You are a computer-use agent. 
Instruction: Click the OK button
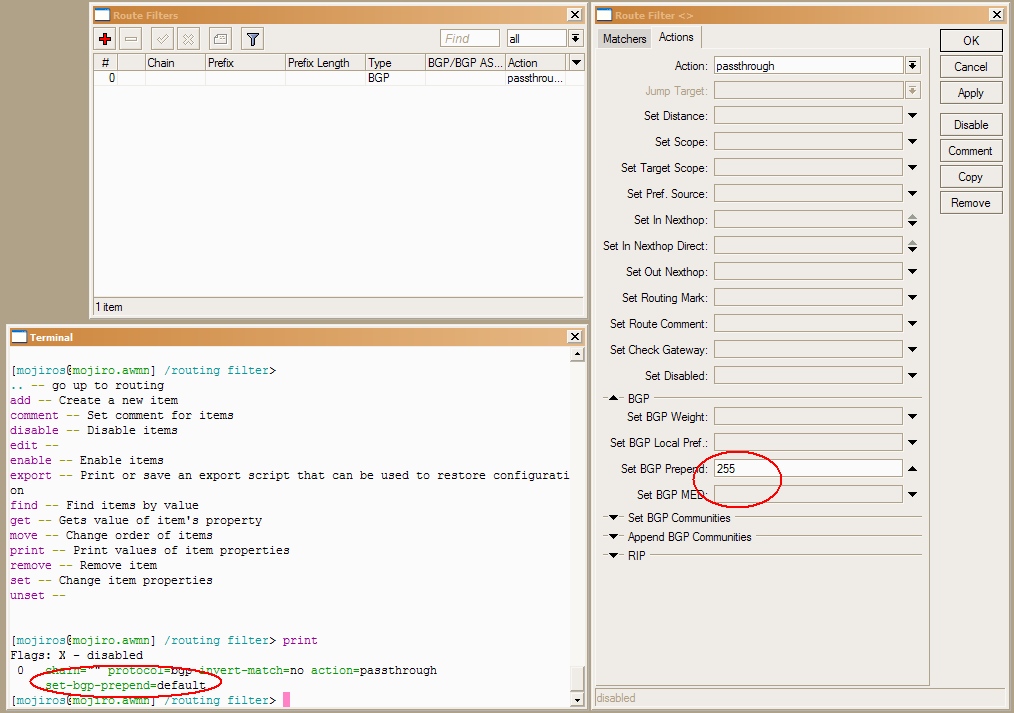pyautogui.click(x=970, y=41)
